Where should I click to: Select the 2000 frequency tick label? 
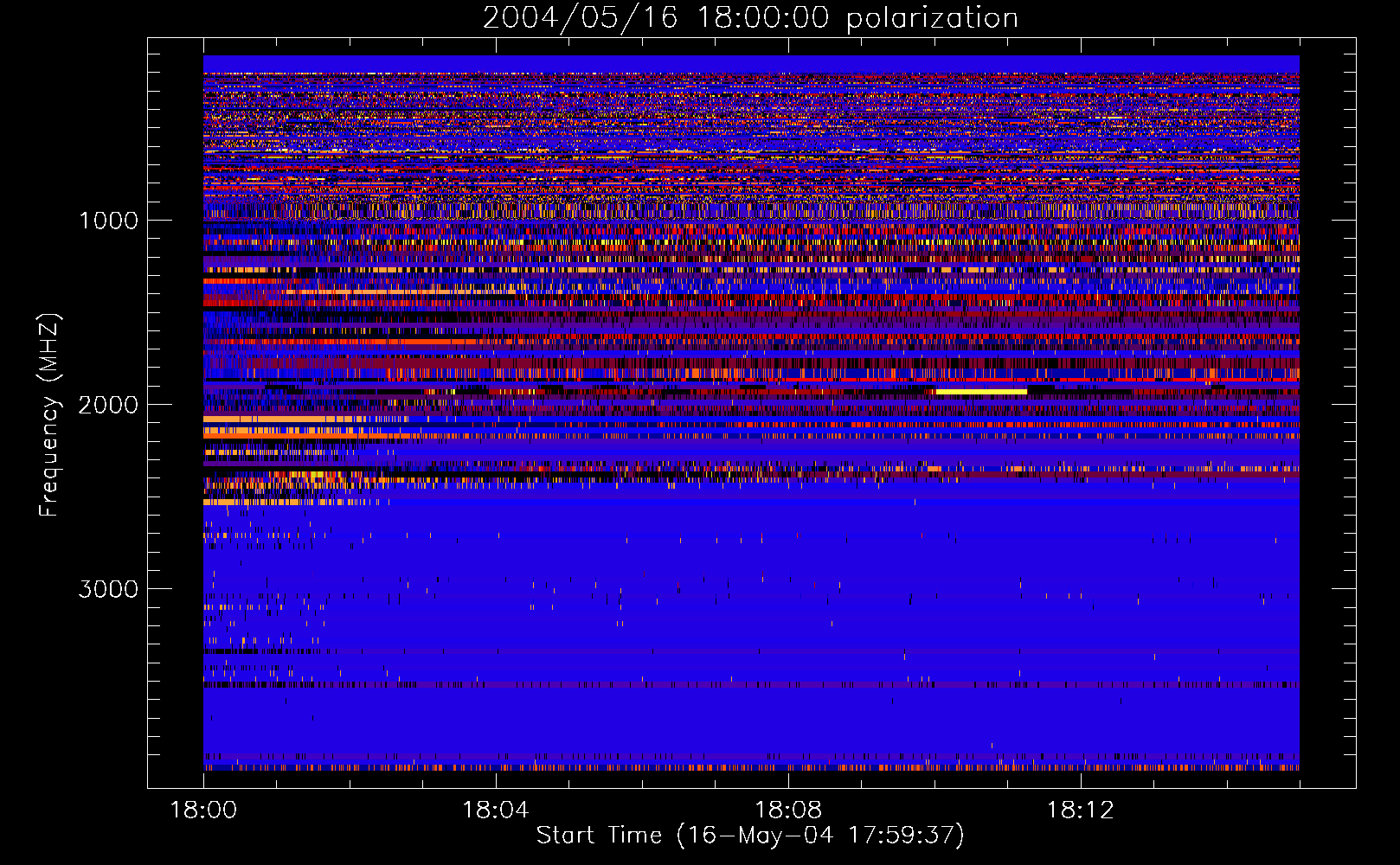coord(108,405)
